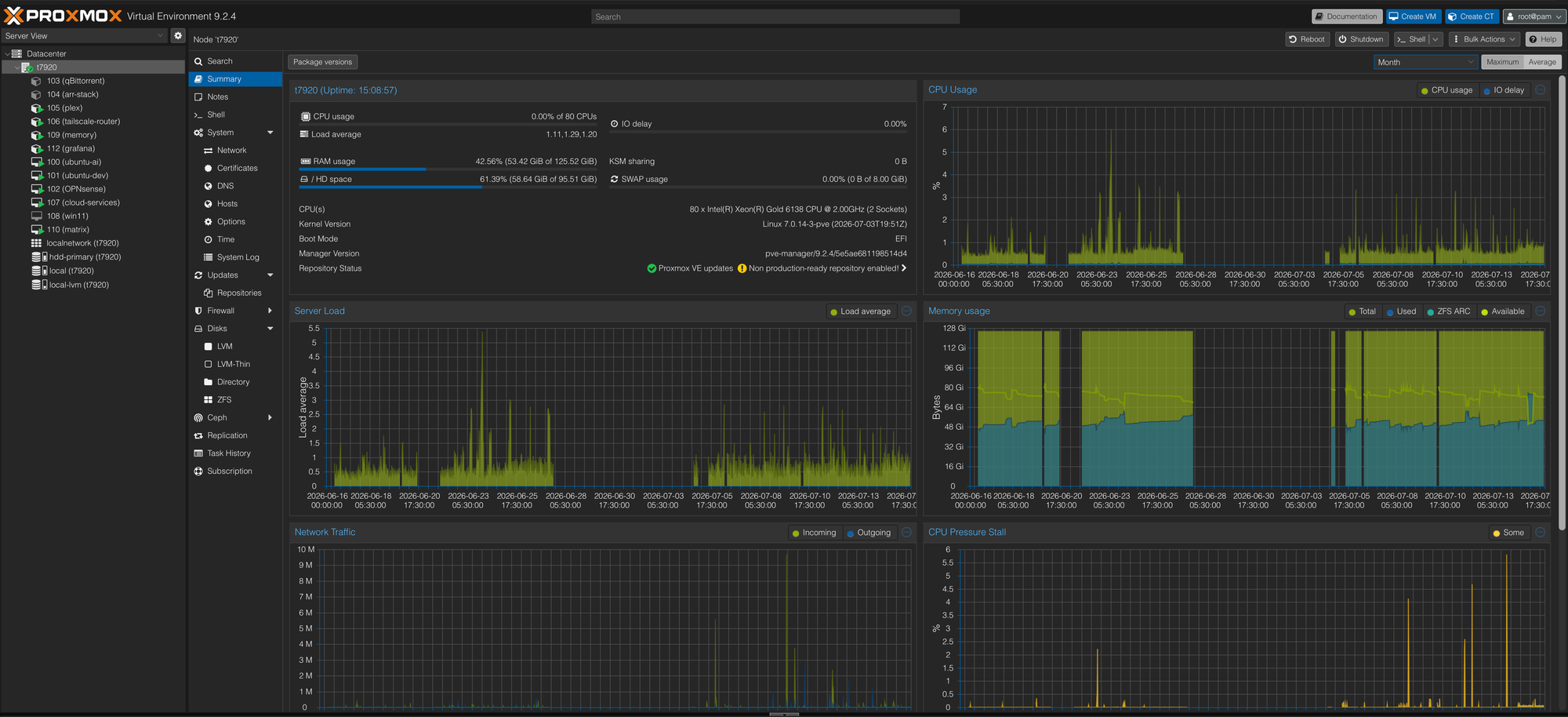Select localnetwork (t7920) SDN zone
Screen dimensions: 1568x717
pyautogui.click(x=82, y=243)
